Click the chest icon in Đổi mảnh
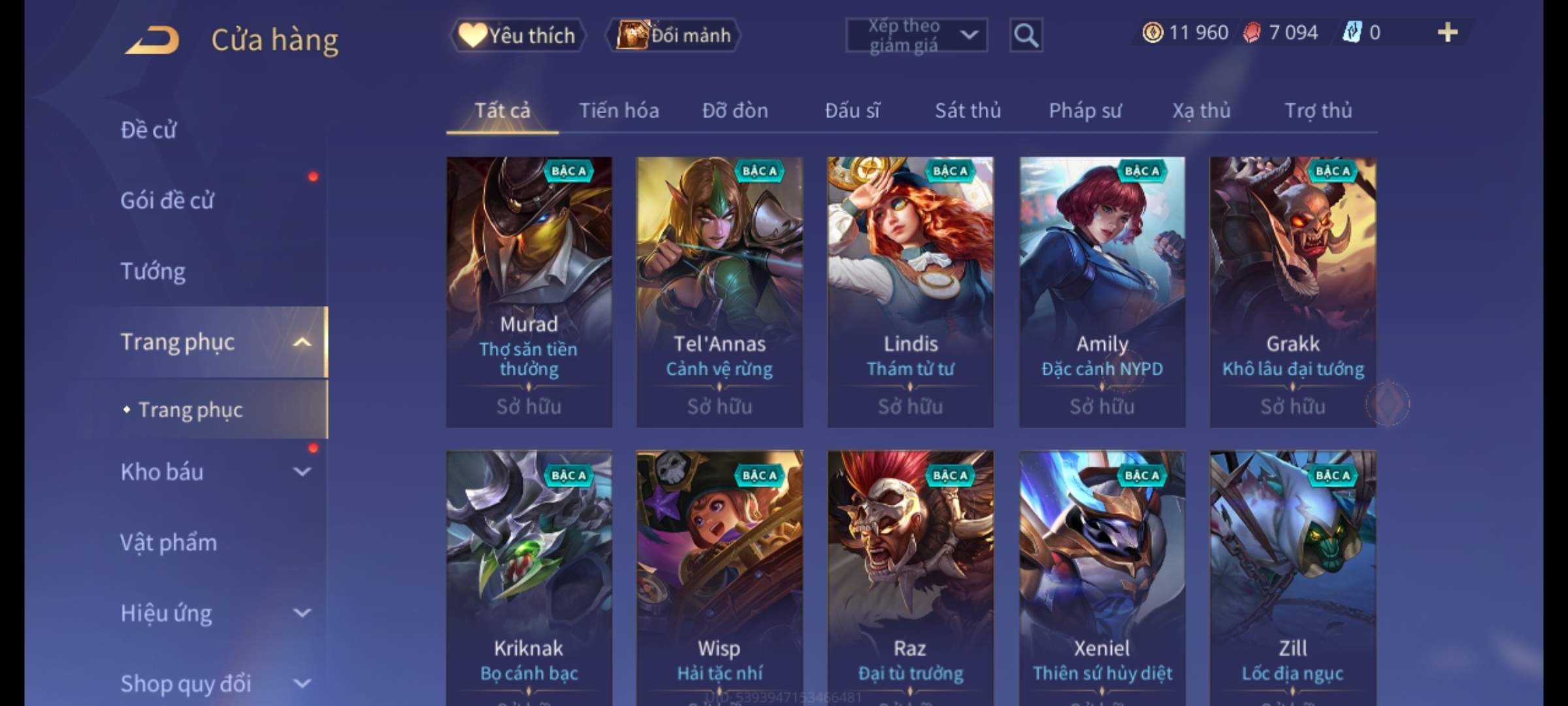Image resolution: width=1568 pixels, height=706 pixels. point(632,35)
